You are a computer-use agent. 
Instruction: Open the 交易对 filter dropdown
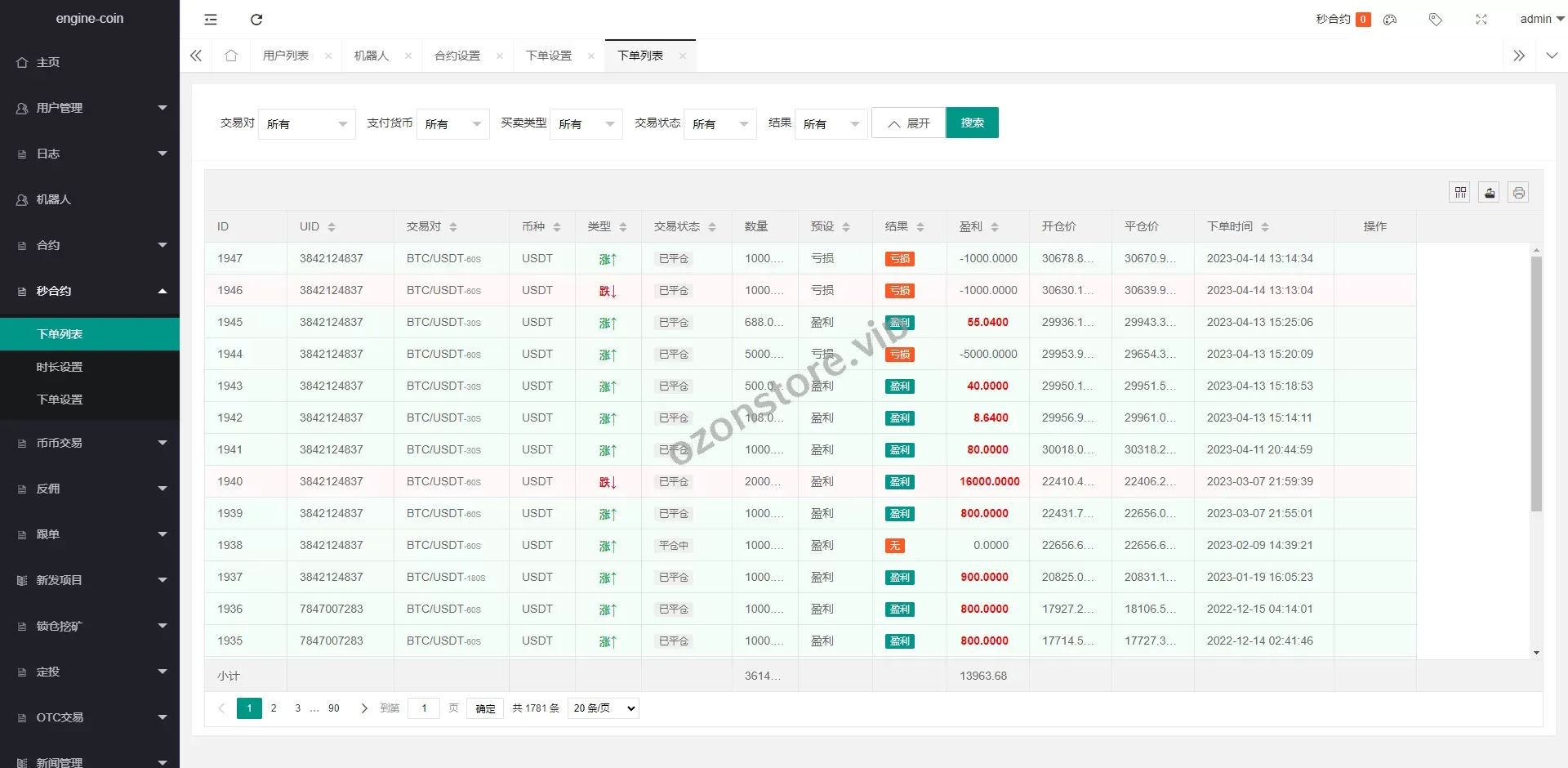(306, 124)
